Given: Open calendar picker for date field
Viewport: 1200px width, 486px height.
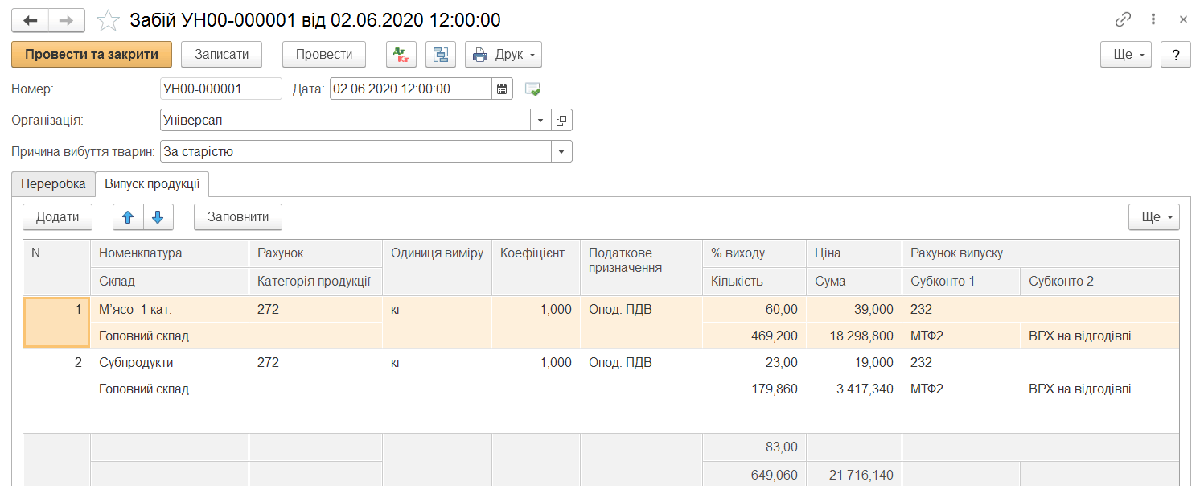Looking at the screenshot, I should (502, 89).
